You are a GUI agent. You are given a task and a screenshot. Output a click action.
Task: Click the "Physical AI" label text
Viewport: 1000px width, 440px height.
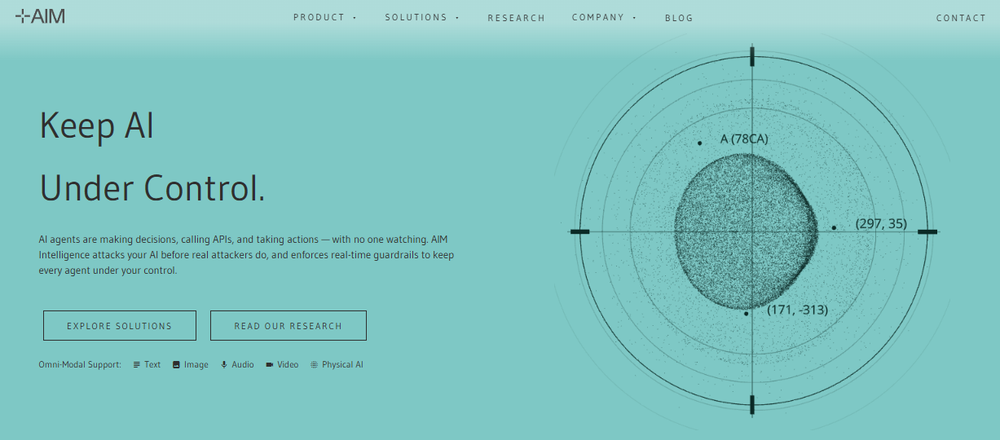click(x=342, y=365)
